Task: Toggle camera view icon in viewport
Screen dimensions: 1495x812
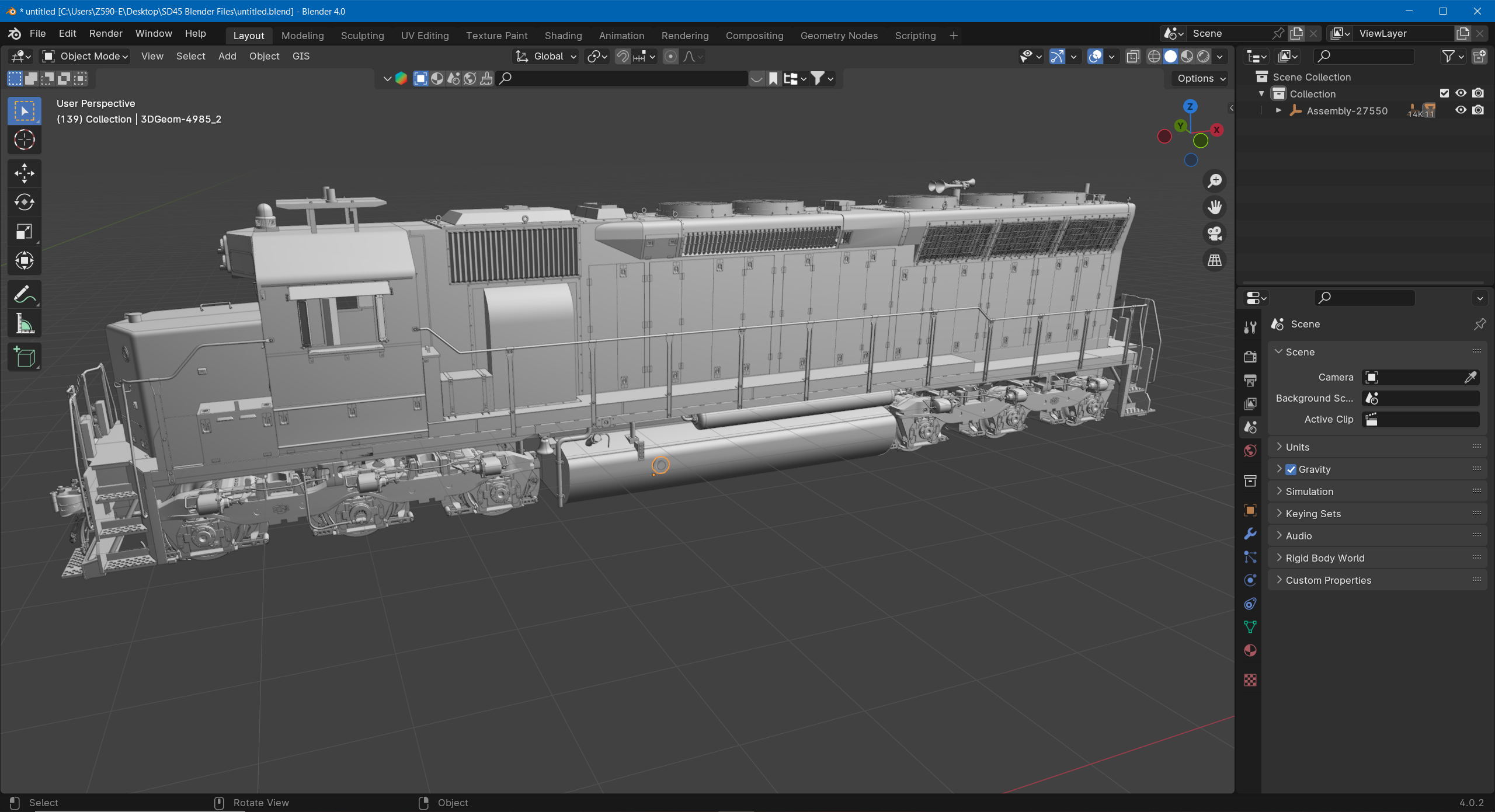Action: (x=1215, y=234)
